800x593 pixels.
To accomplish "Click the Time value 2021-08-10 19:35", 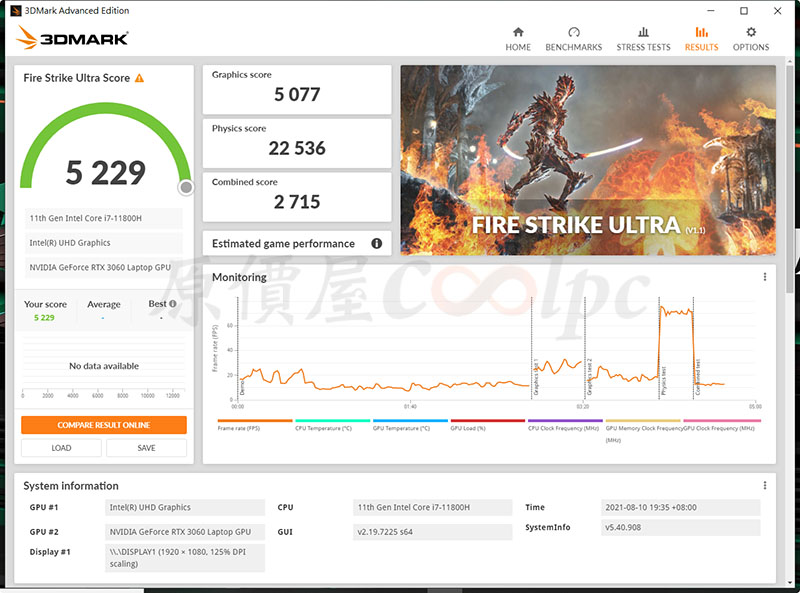I will (x=681, y=507).
